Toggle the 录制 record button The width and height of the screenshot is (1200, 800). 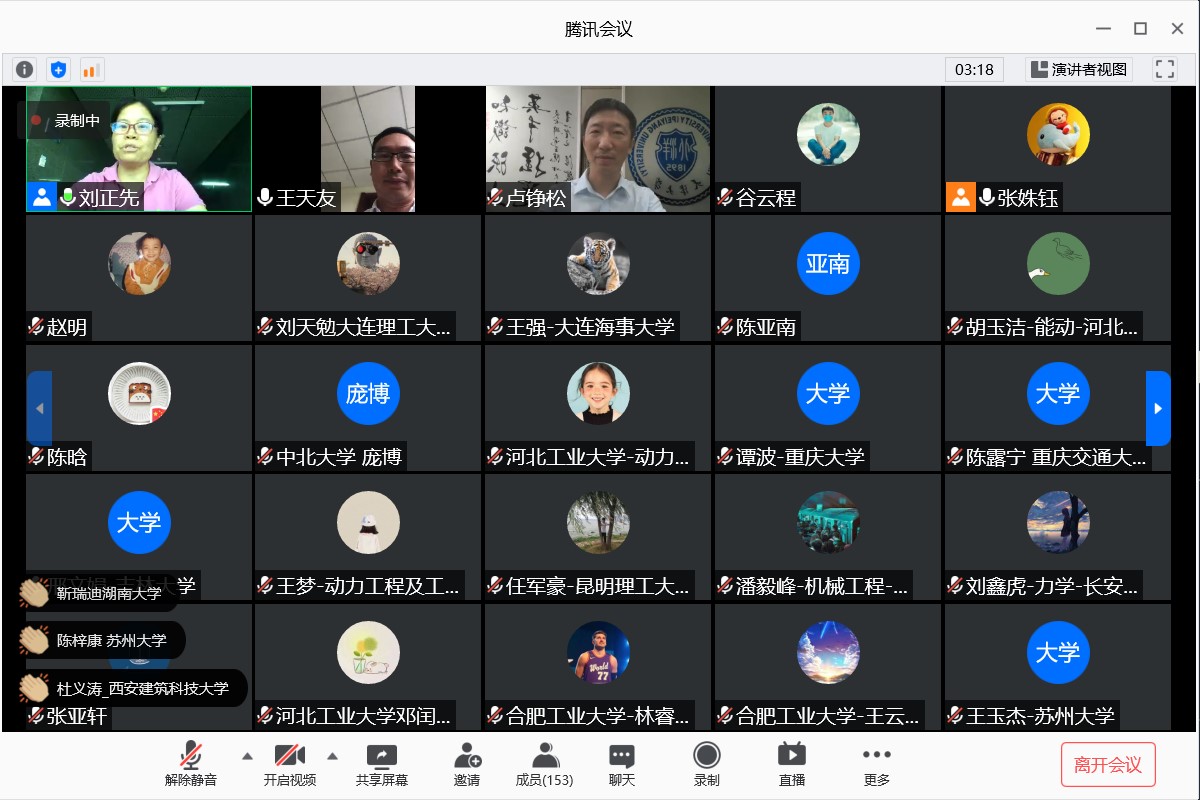point(707,765)
